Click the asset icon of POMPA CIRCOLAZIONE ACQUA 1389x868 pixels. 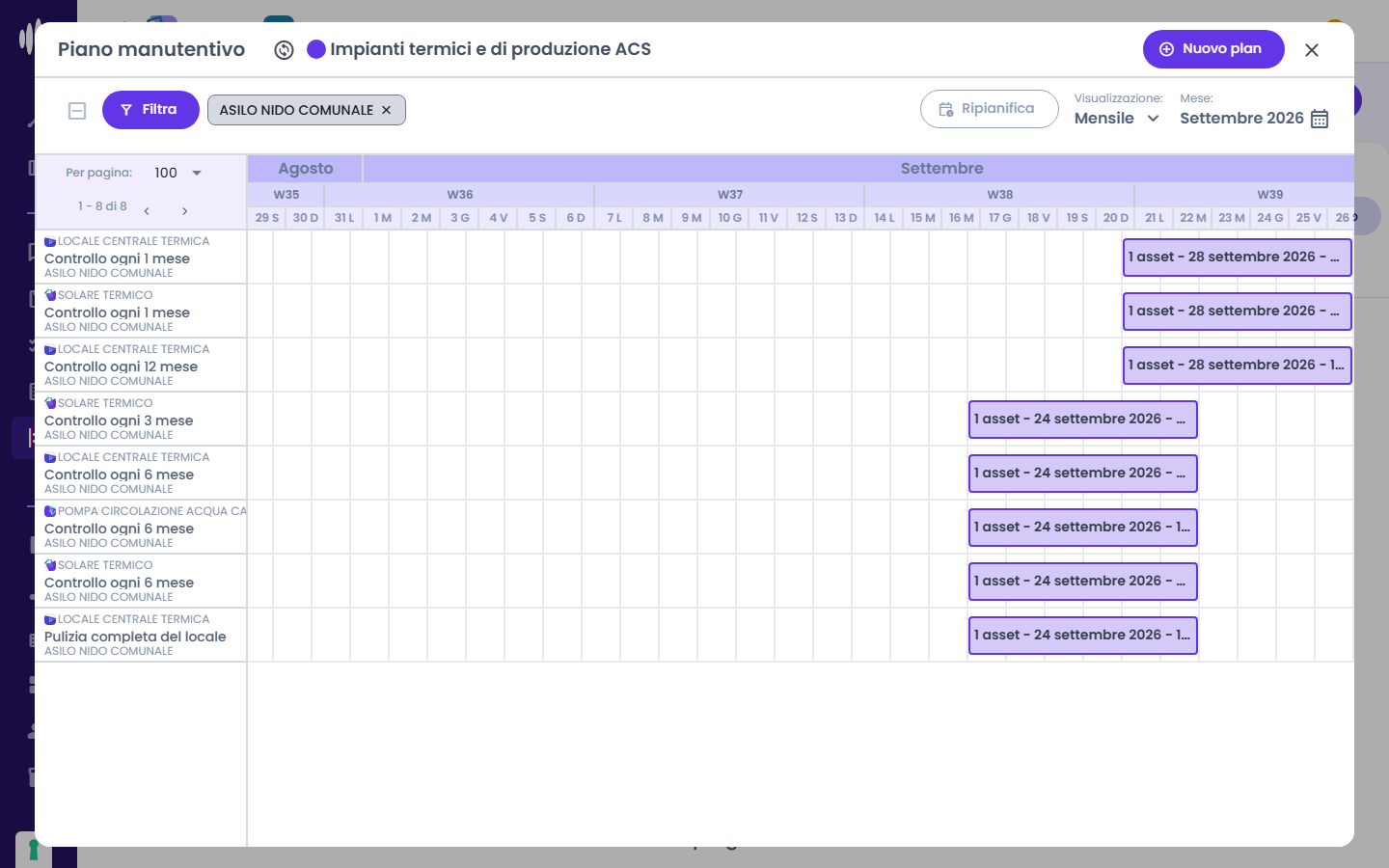[50, 511]
